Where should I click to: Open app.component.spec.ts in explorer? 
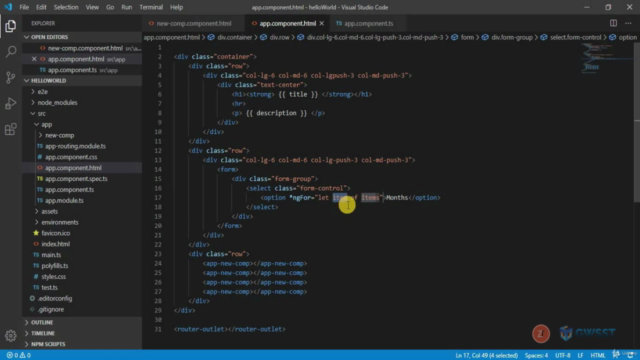(x=76, y=179)
